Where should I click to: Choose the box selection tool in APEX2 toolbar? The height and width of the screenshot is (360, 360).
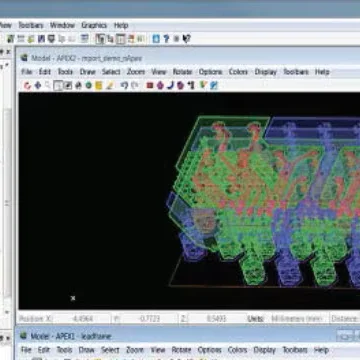coord(58,86)
